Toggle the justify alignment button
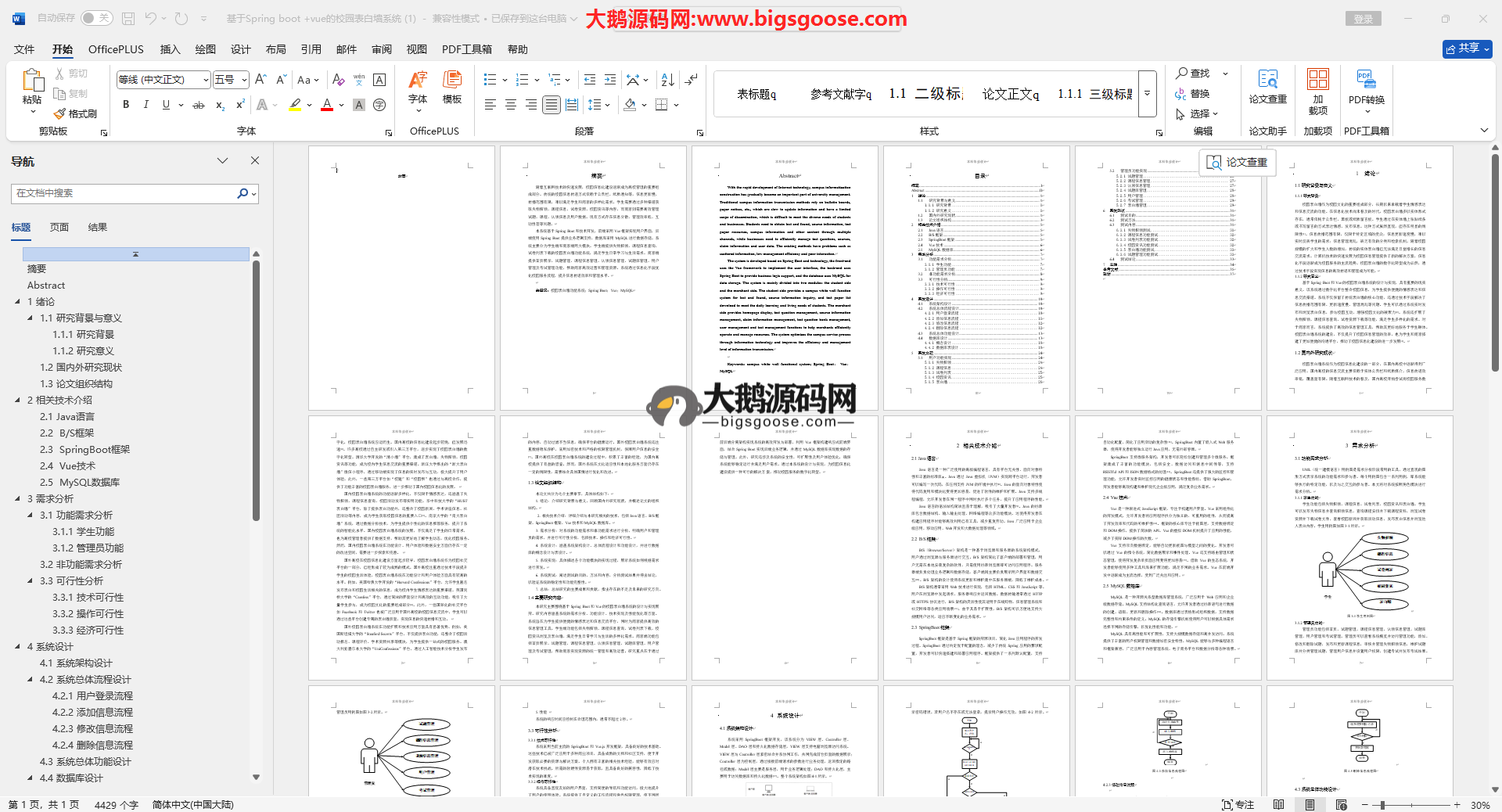The width and height of the screenshot is (1502, 812). pyautogui.click(x=552, y=105)
